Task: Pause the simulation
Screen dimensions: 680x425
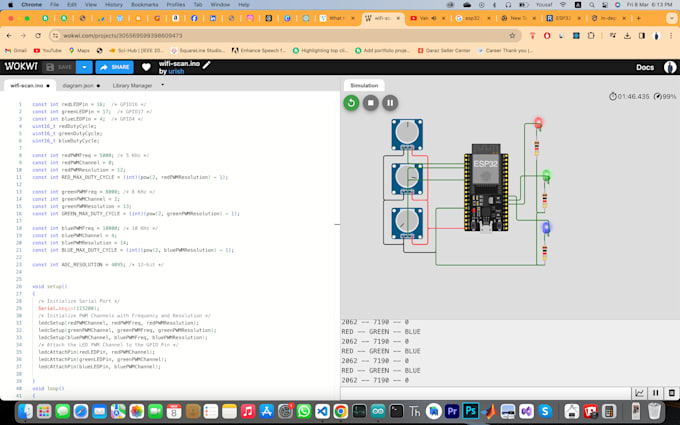Action: pyautogui.click(x=390, y=102)
